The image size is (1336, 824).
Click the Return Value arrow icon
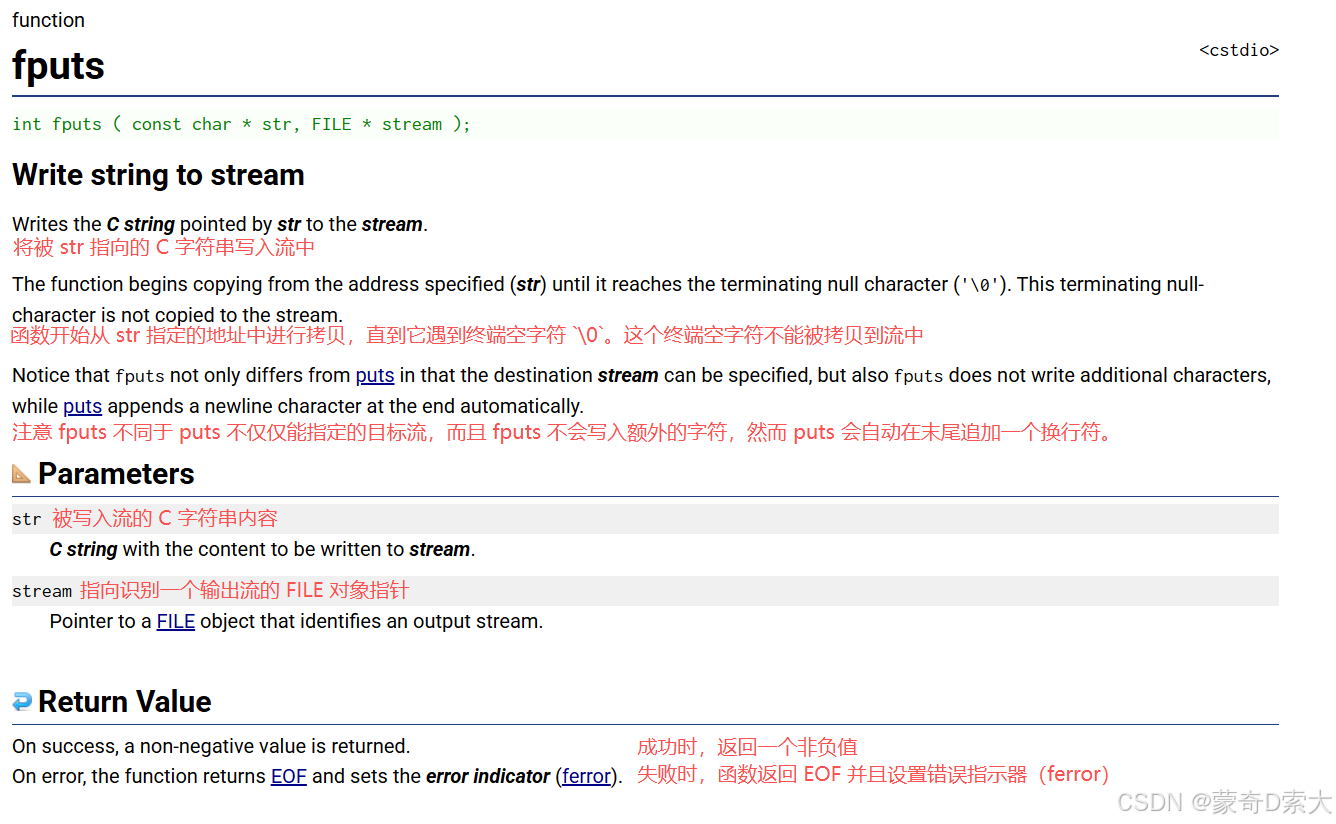click(22, 702)
